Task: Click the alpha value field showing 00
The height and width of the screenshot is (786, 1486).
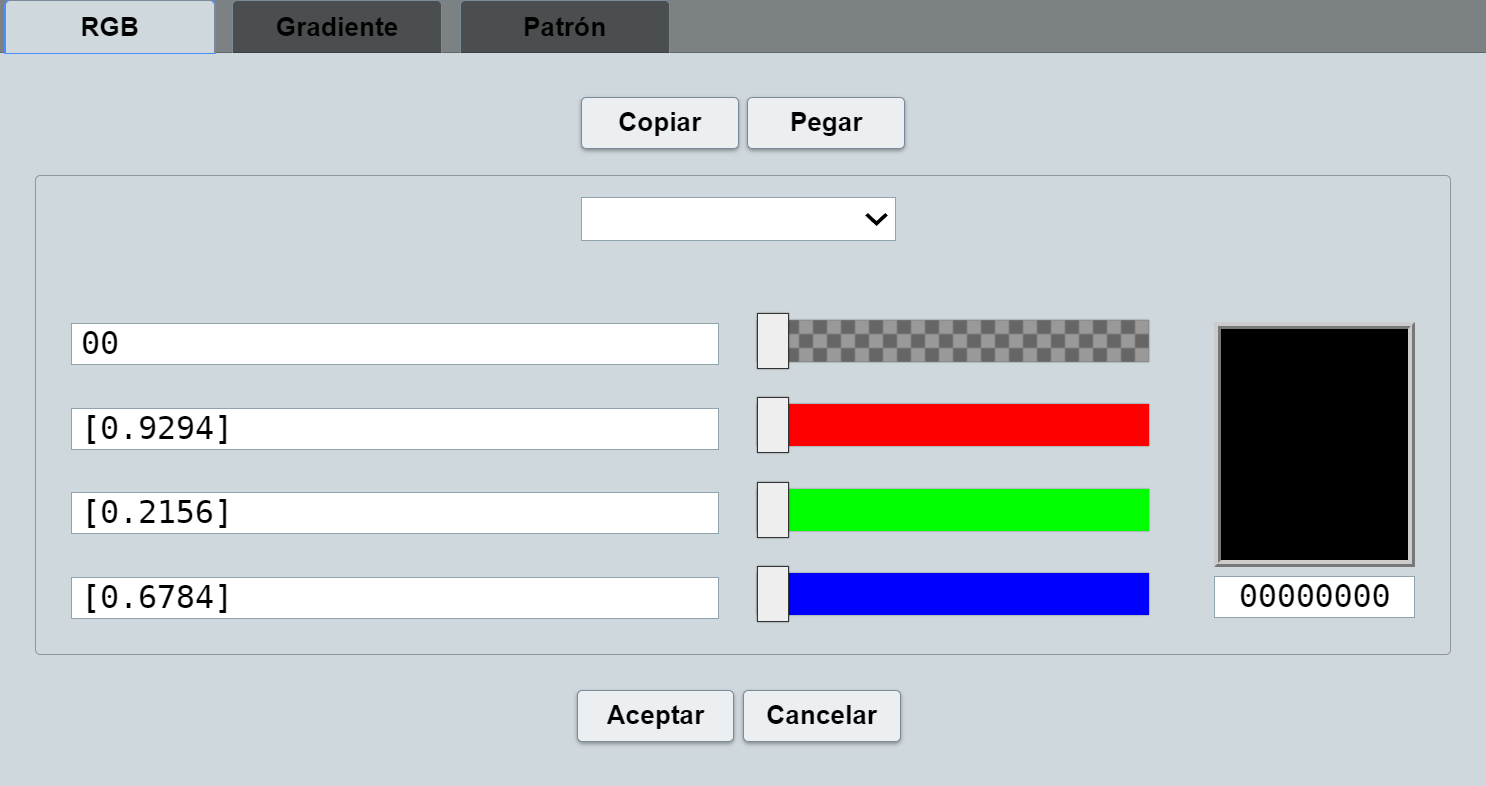Action: coord(395,344)
